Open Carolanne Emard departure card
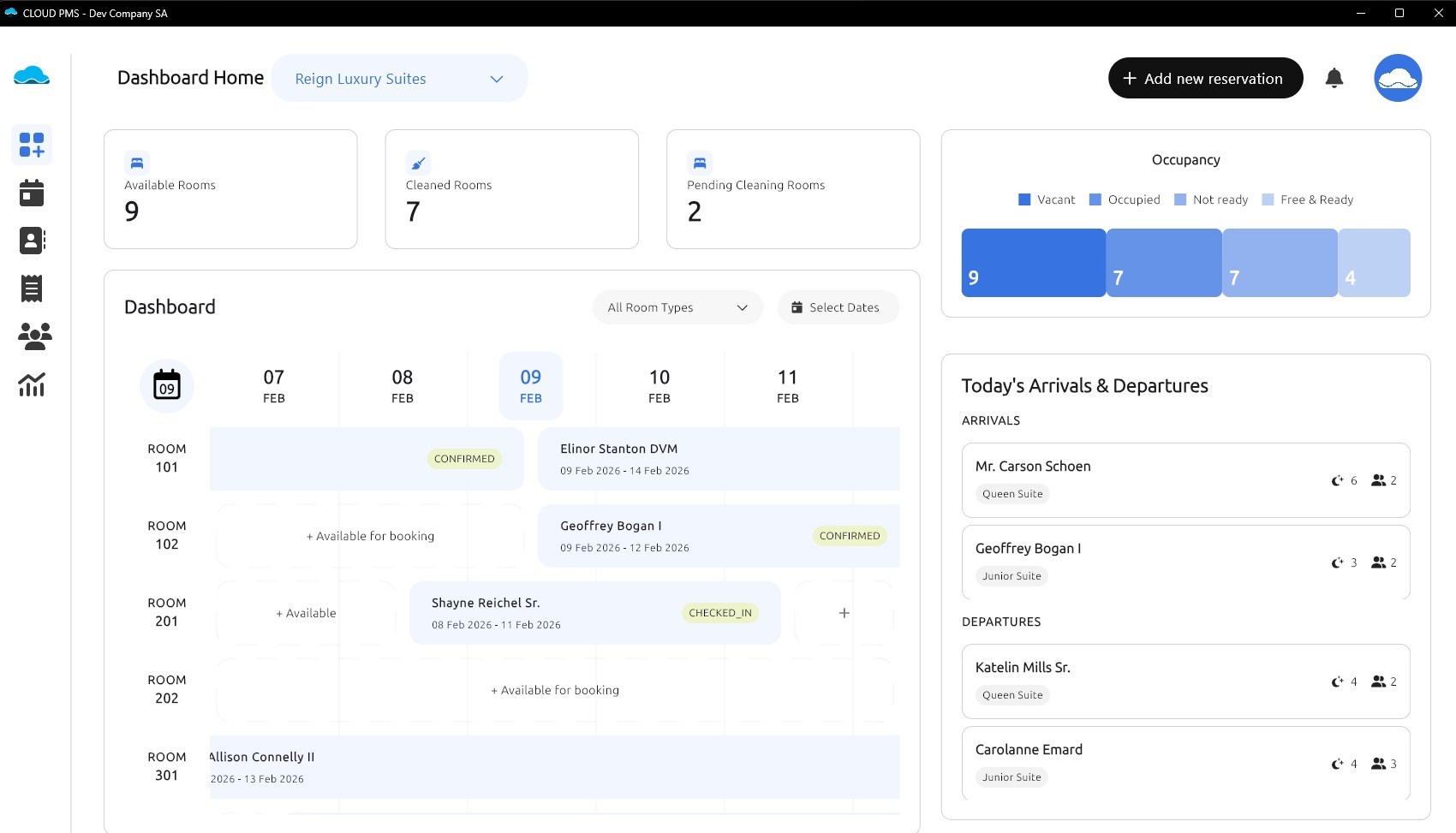Screen dimensions: 1456x833 tap(1186, 763)
